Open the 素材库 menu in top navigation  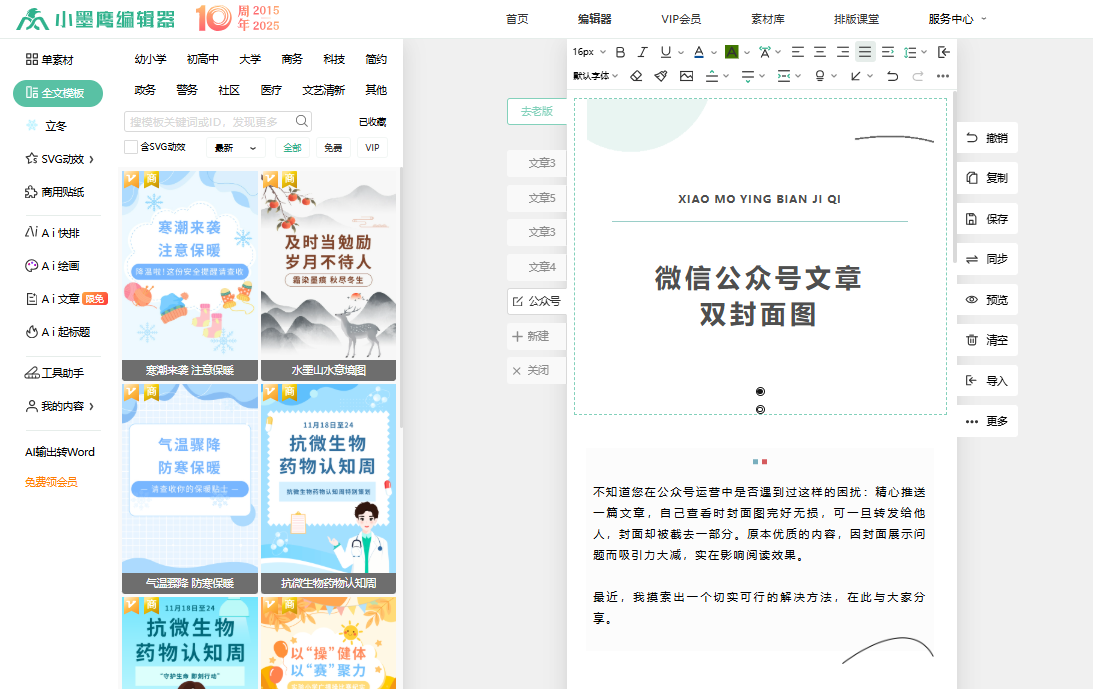[767, 19]
